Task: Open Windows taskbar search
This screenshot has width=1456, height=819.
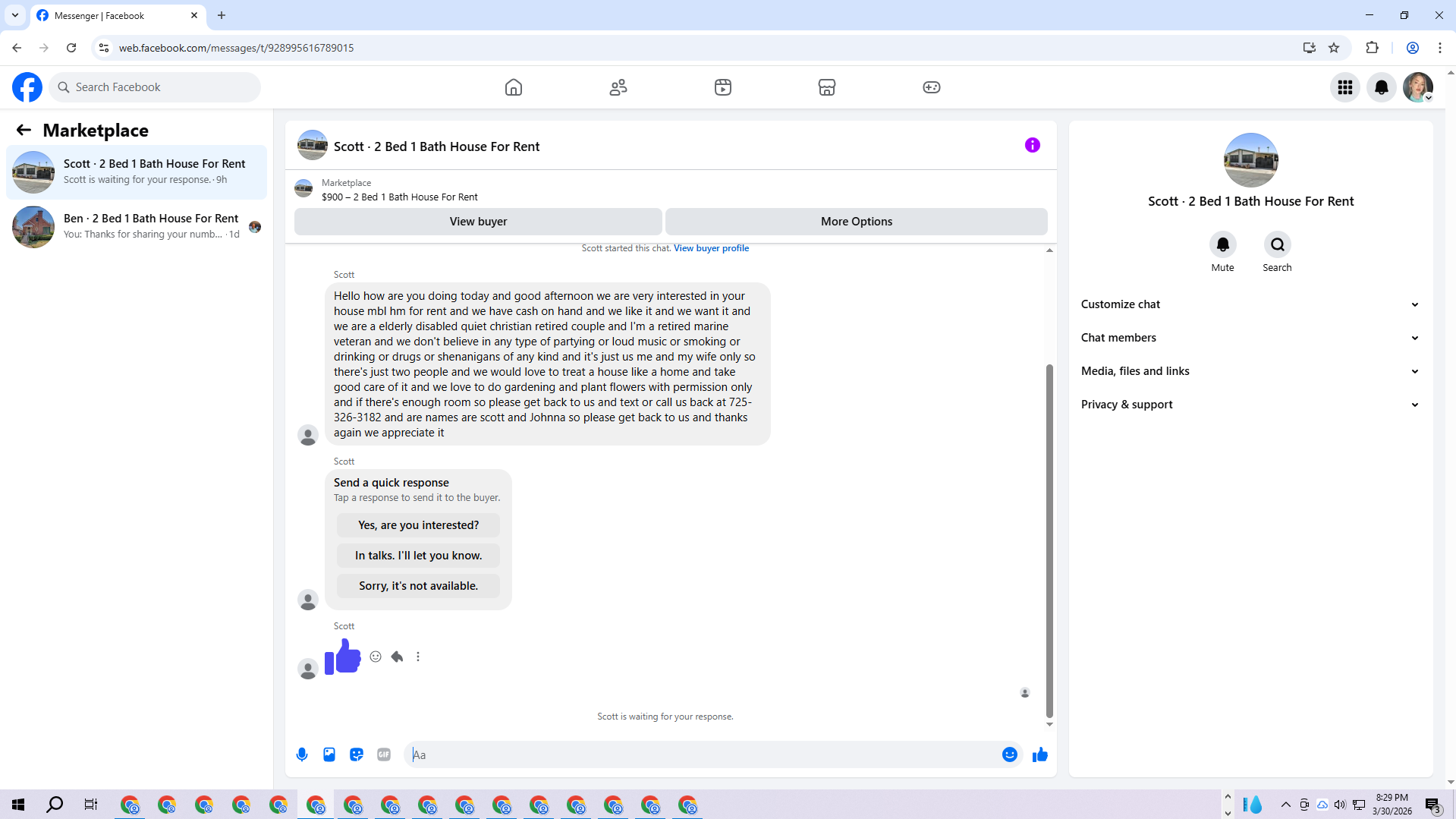Action: [x=55, y=805]
